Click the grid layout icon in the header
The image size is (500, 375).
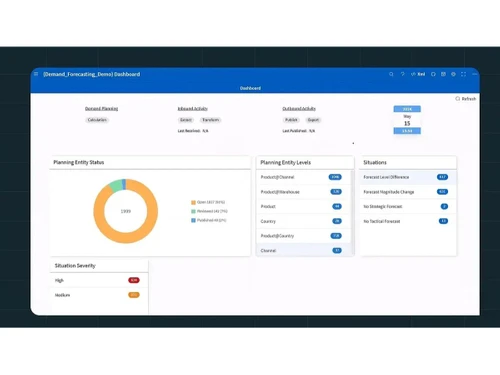(443, 74)
